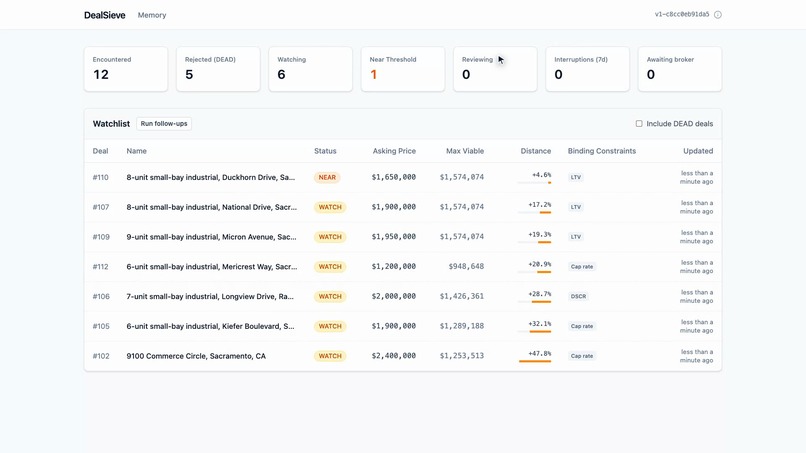
Task: Run follow-ups on watchlist
Action: (x=164, y=124)
